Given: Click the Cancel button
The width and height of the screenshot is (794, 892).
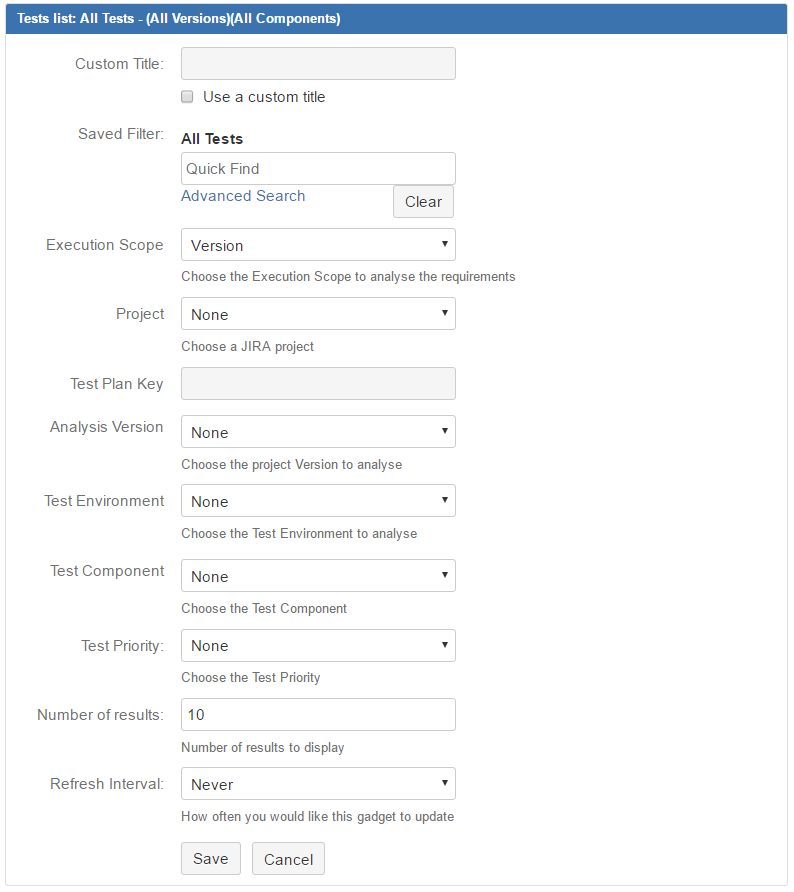Looking at the screenshot, I should 288,858.
